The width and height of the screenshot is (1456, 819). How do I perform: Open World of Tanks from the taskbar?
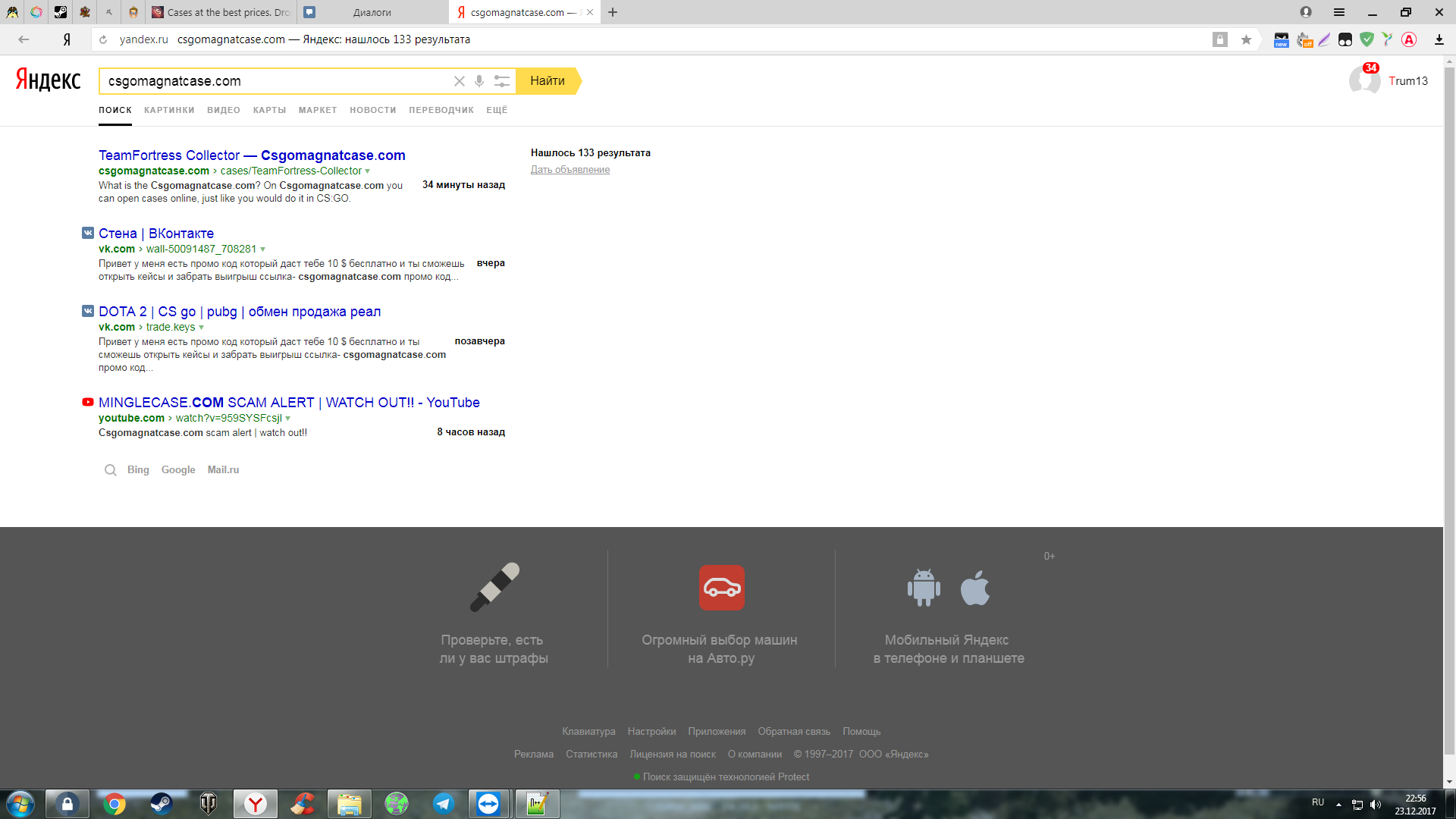pos(208,804)
